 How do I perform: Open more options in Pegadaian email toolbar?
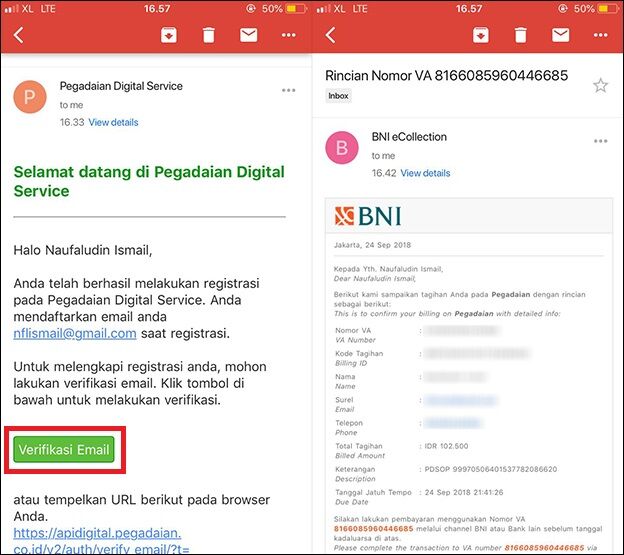coord(289,35)
